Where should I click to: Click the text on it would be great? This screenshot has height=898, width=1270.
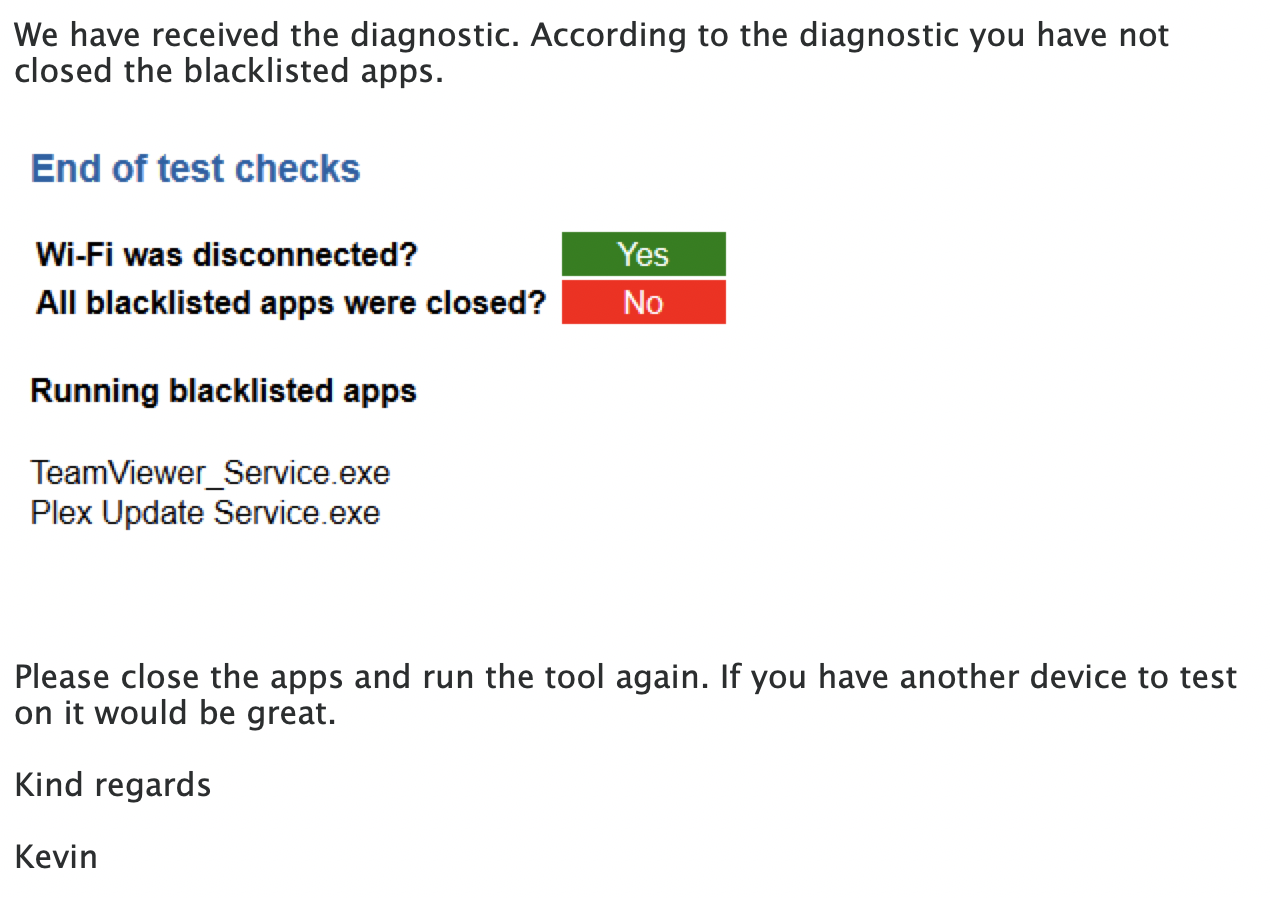pyautogui.click(x=175, y=715)
